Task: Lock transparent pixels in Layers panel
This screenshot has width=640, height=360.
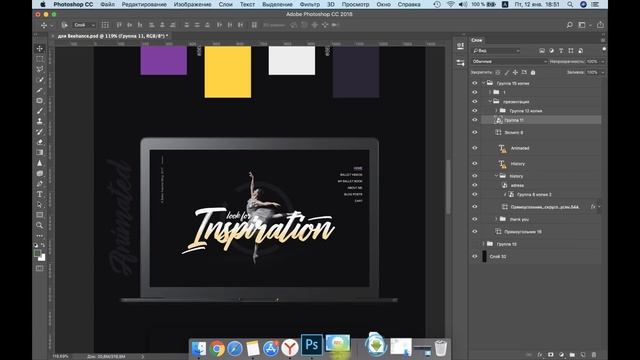Action: click(498, 72)
